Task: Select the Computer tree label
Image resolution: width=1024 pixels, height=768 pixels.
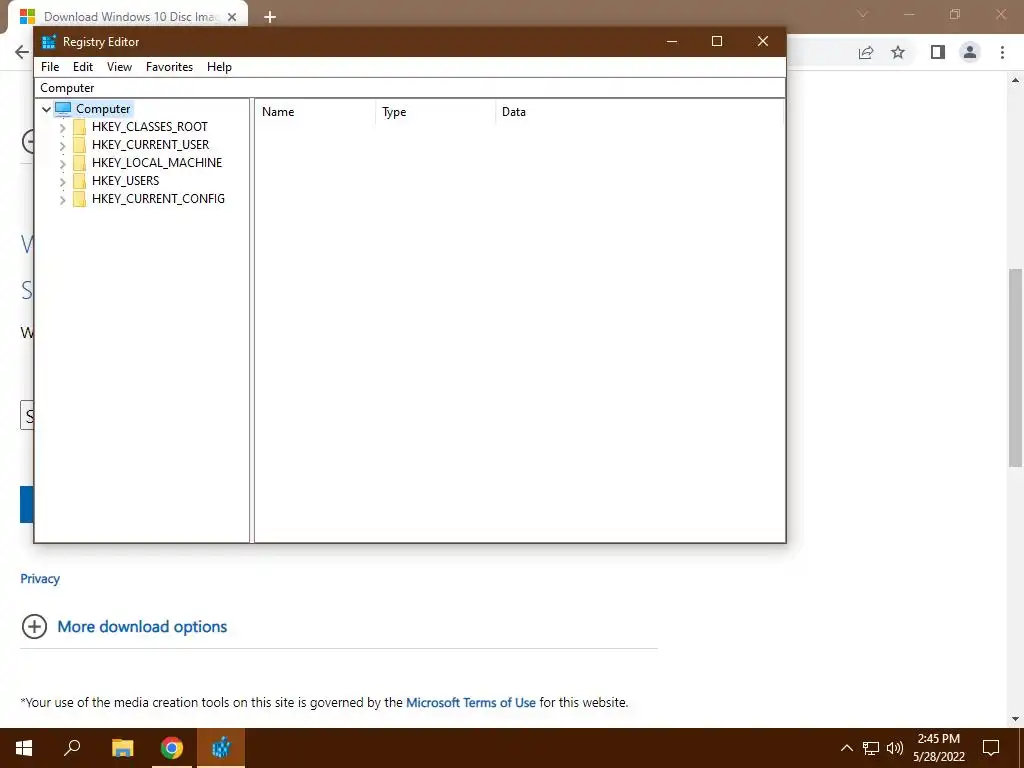Action: click(x=103, y=109)
